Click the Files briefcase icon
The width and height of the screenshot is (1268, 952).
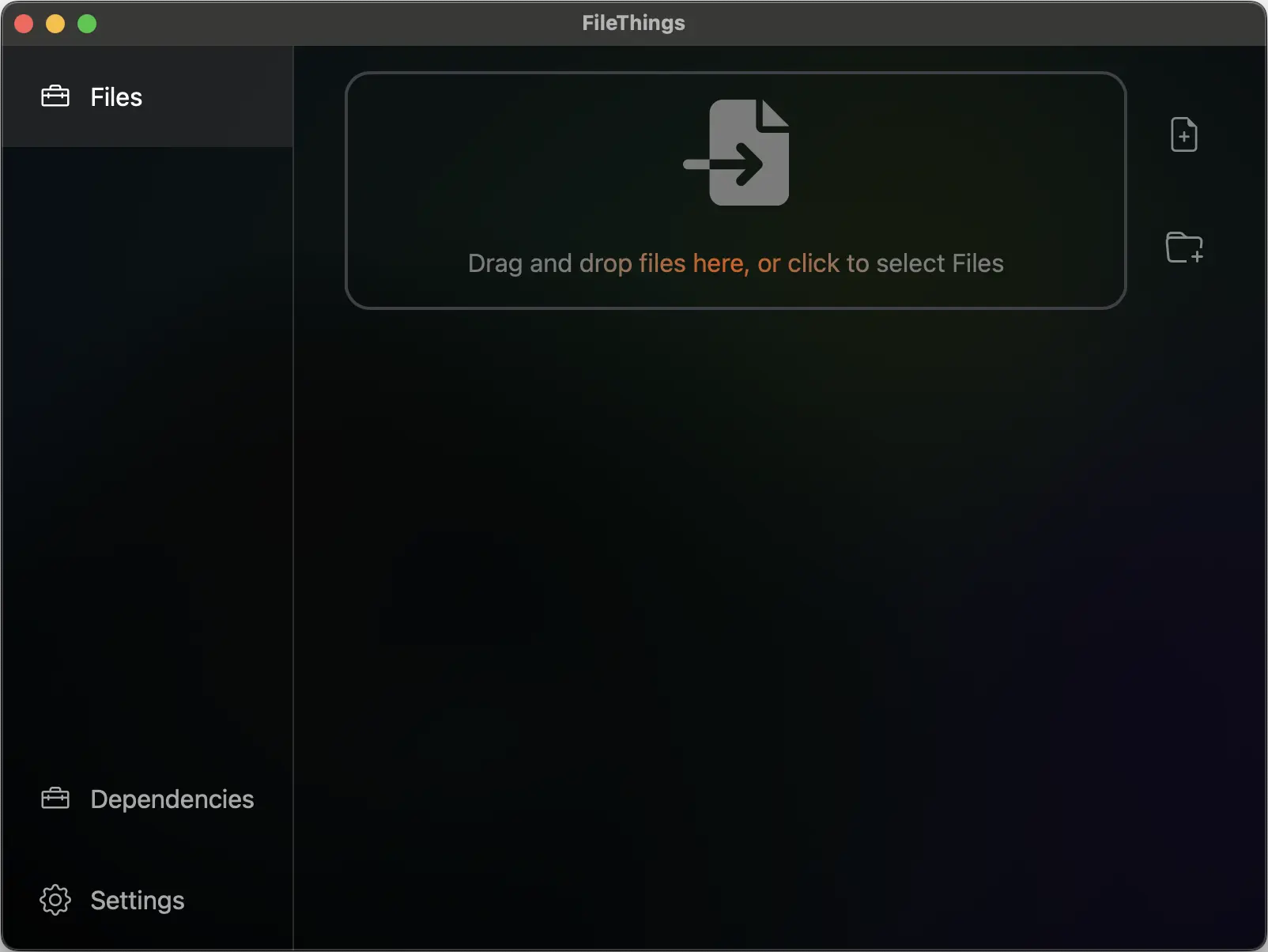pos(55,96)
